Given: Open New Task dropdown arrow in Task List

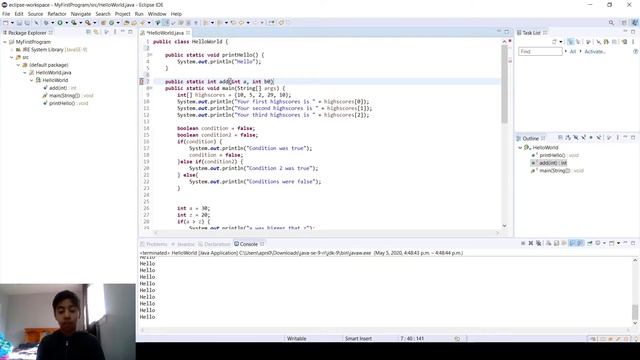Looking at the screenshot, I should tap(561, 42).
